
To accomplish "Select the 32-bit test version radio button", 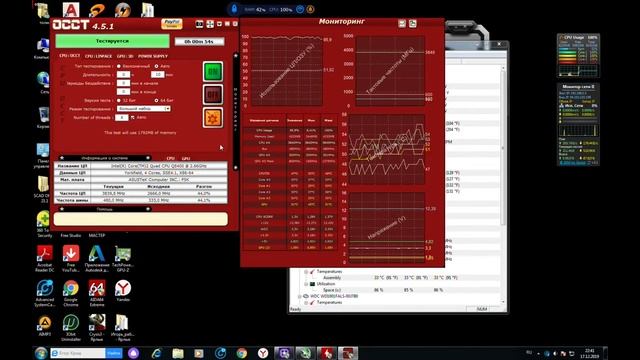I will click(119, 100).
